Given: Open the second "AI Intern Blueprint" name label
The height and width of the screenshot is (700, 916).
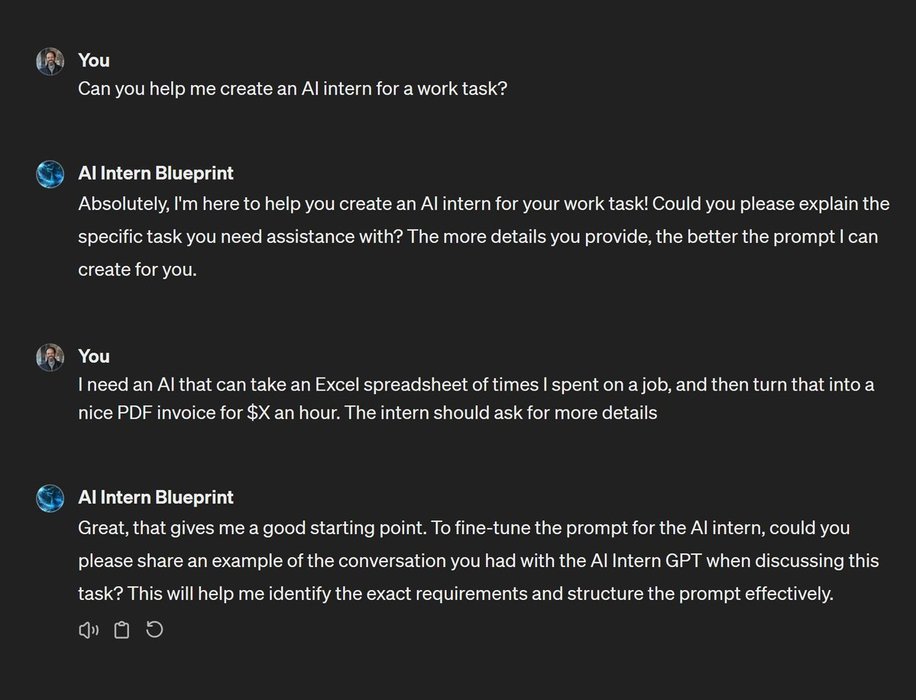Looking at the screenshot, I should click(x=156, y=497).
